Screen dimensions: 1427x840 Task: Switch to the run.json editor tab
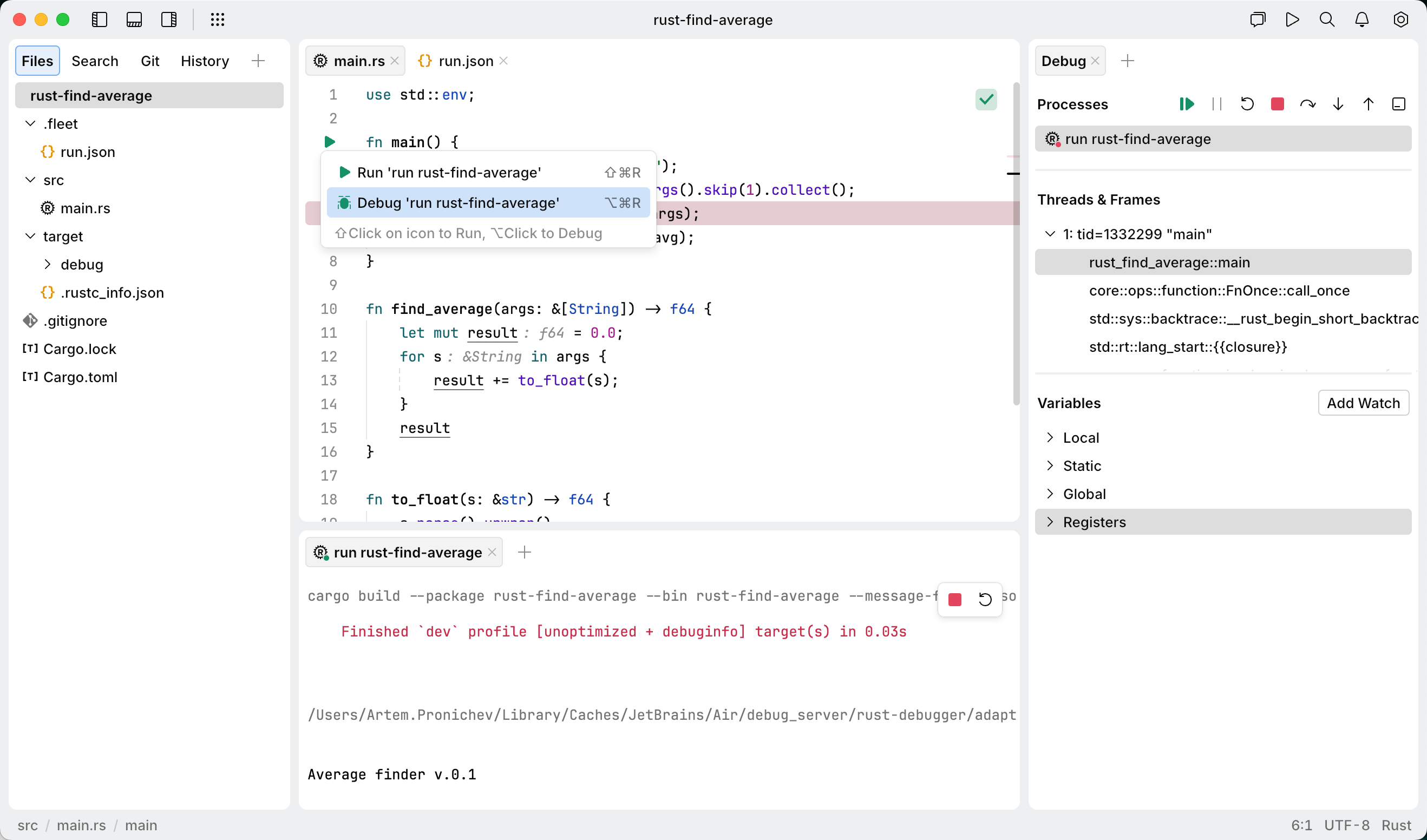point(463,61)
